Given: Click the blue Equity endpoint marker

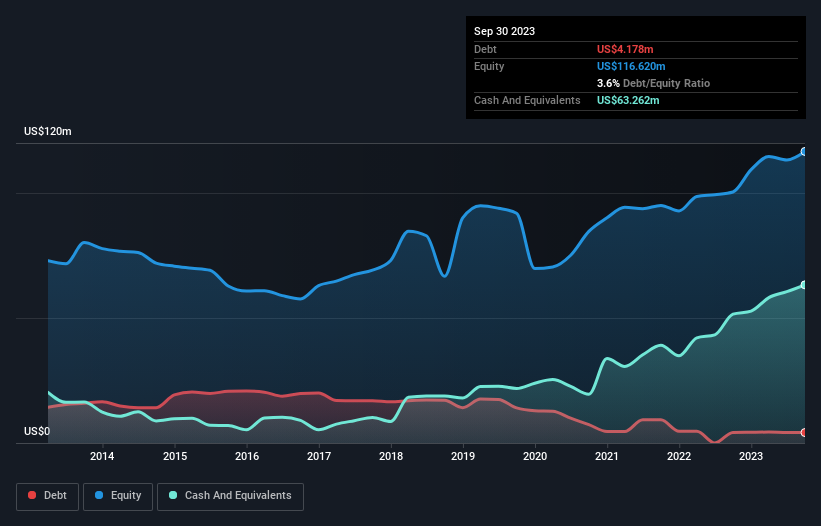Looking at the screenshot, I should pyautogui.click(x=804, y=152).
